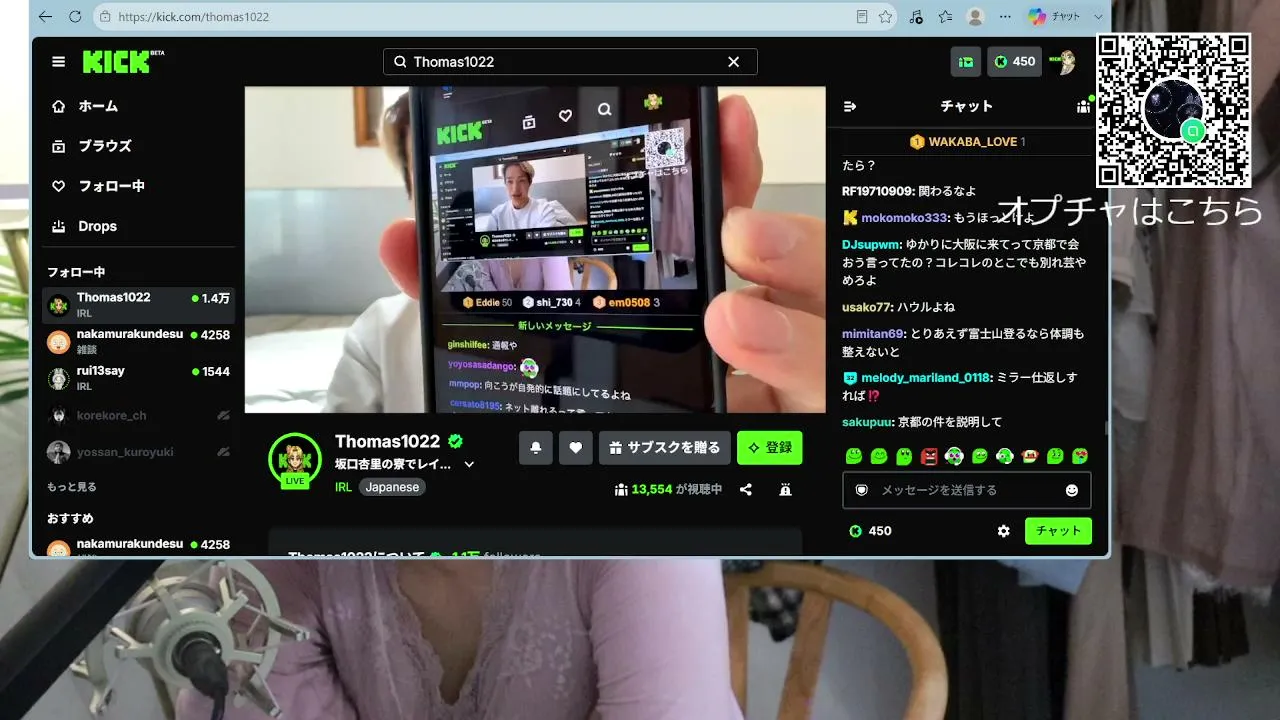This screenshot has width=1280, height=720.
Task: Show chat users list icon
Action: (x=1083, y=106)
